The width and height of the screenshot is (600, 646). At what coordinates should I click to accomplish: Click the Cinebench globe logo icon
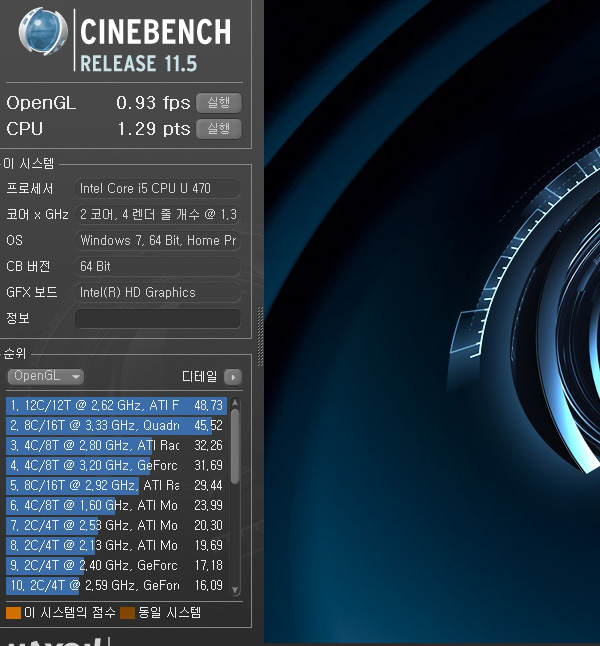coord(43,31)
